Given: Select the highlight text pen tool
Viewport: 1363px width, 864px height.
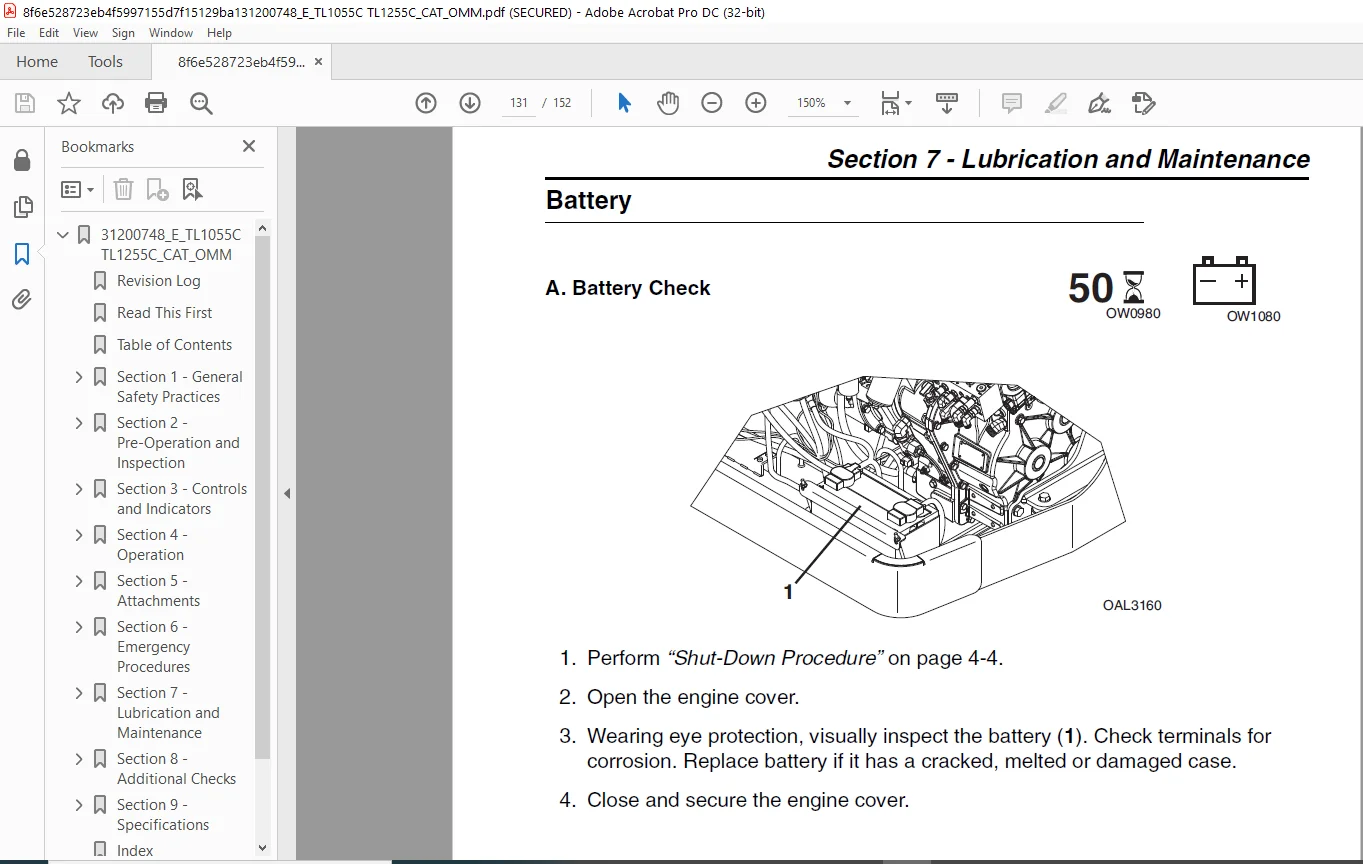Looking at the screenshot, I should click(x=1055, y=103).
